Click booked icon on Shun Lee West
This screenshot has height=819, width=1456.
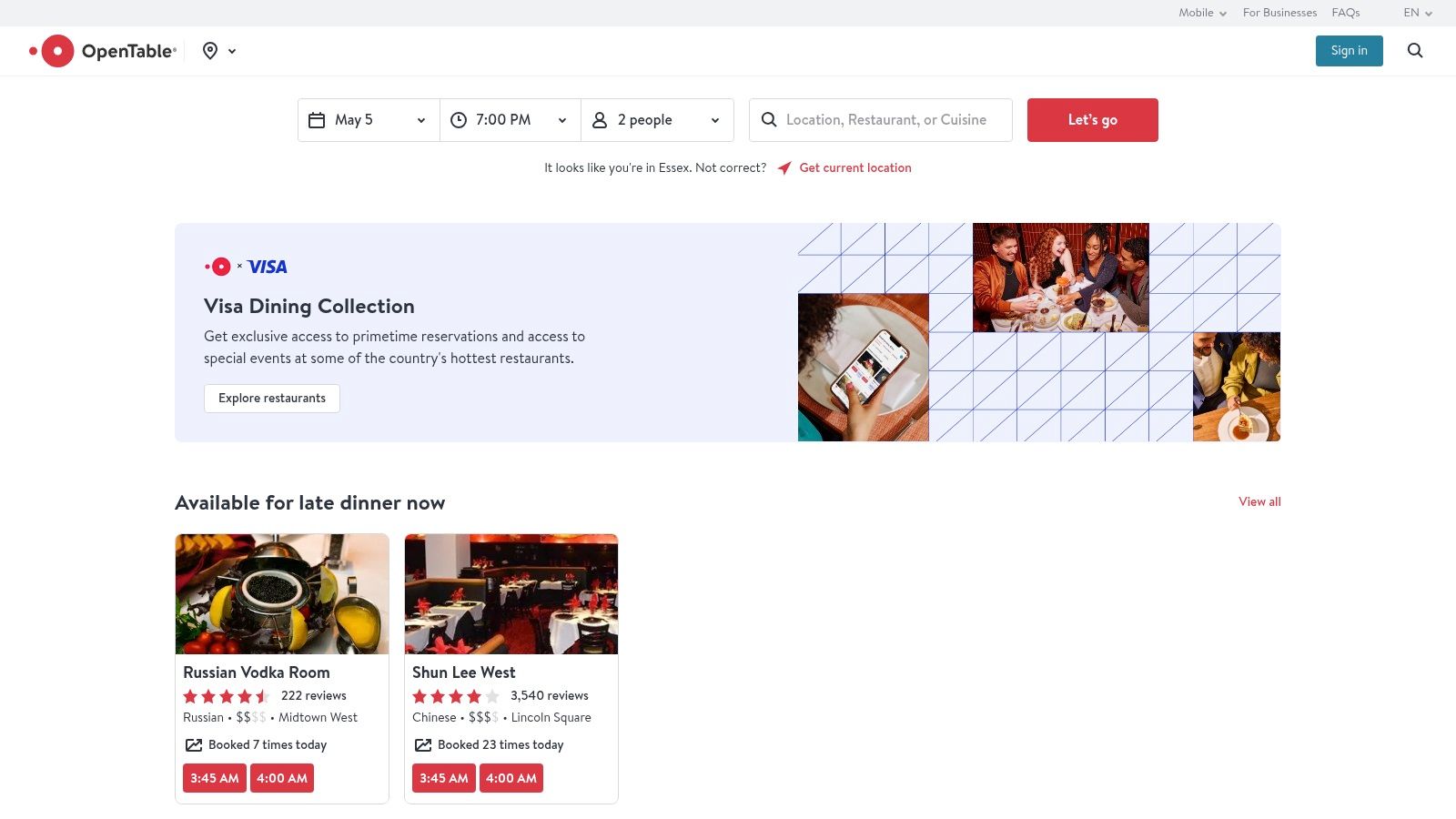(423, 745)
